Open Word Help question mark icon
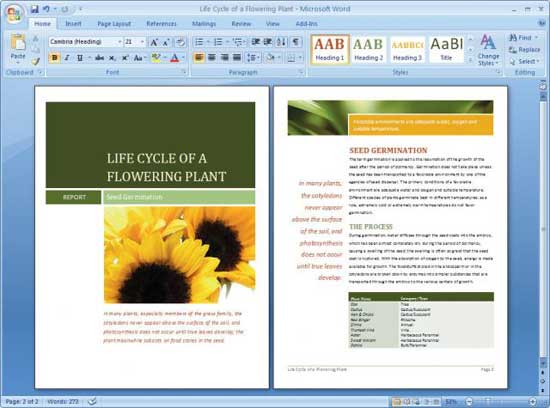 pyautogui.click(x=542, y=23)
